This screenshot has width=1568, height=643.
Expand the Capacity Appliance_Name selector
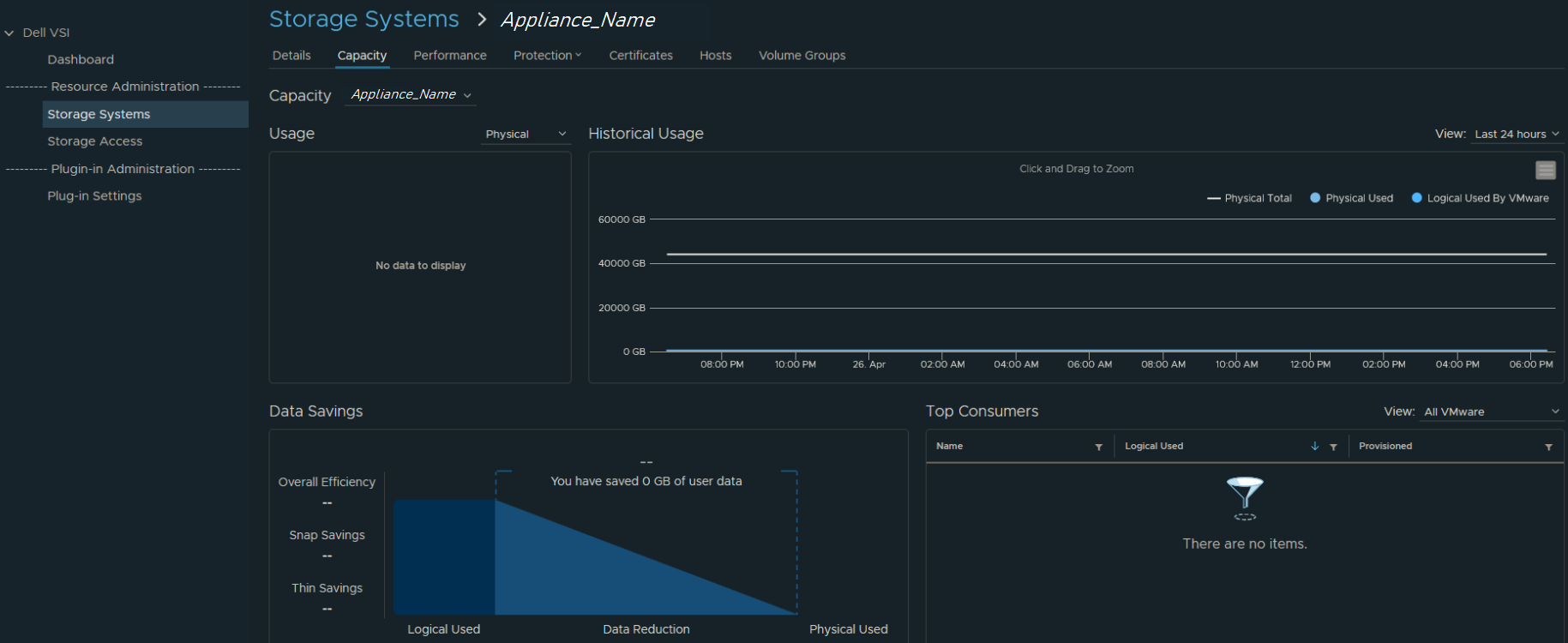[x=411, y=94]
